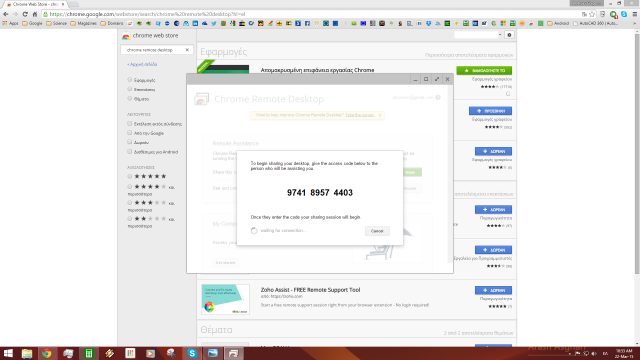Click the browser address bar URL
The image size is (640, 360).
(x=147, y=14)
